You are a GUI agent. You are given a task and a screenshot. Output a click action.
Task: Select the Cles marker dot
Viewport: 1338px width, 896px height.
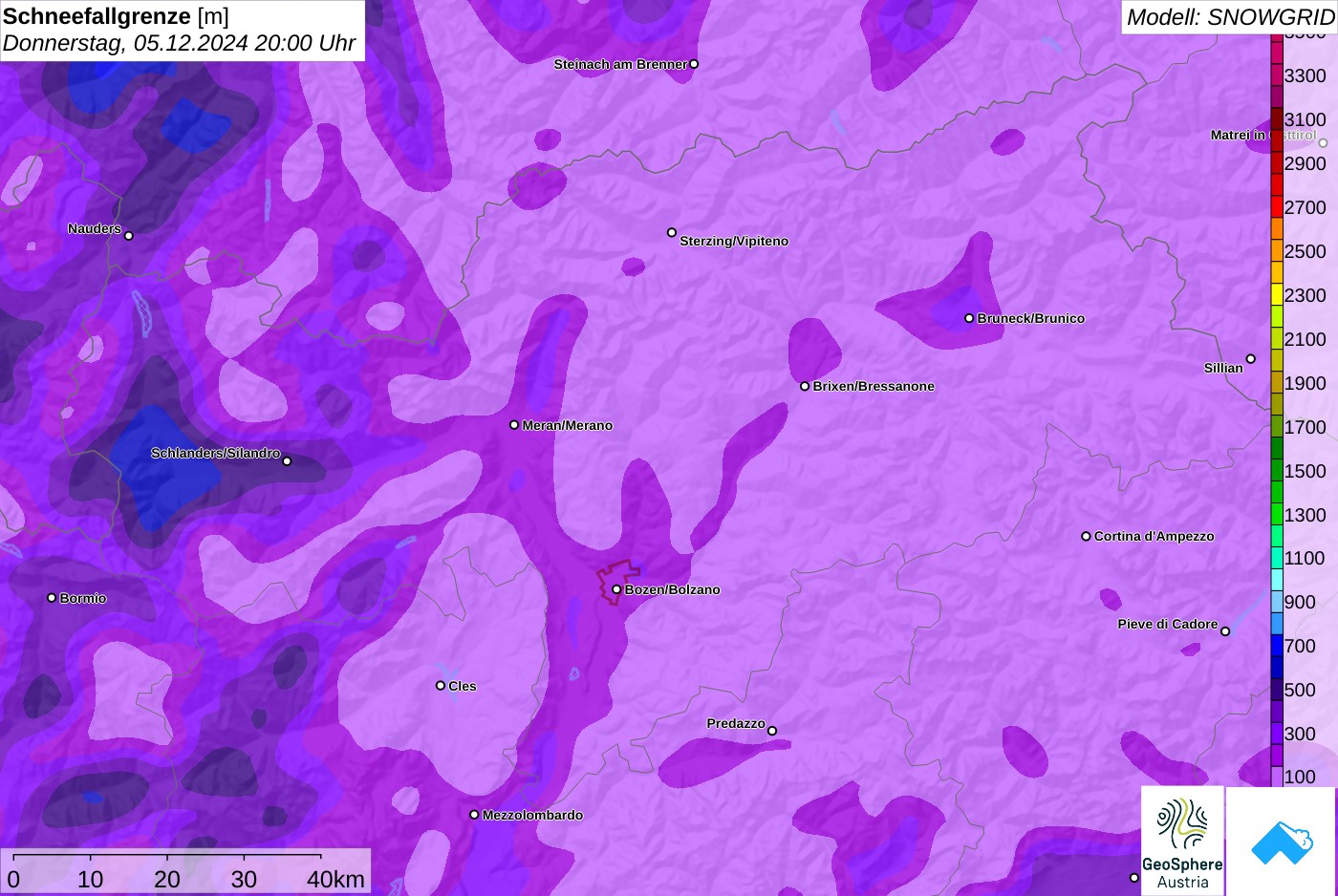[x=441, y=685]
